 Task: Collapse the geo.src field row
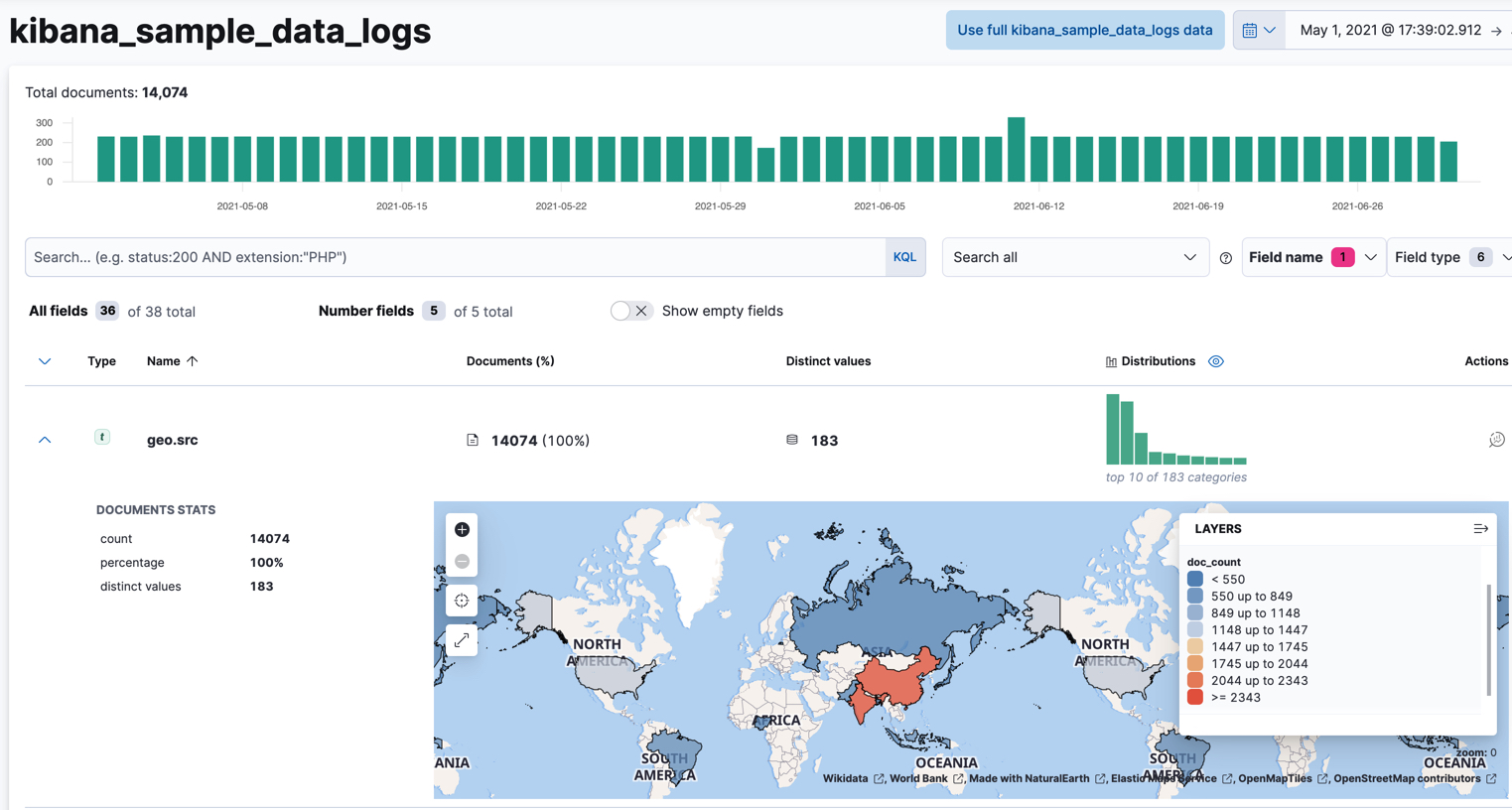pos(45,440)
